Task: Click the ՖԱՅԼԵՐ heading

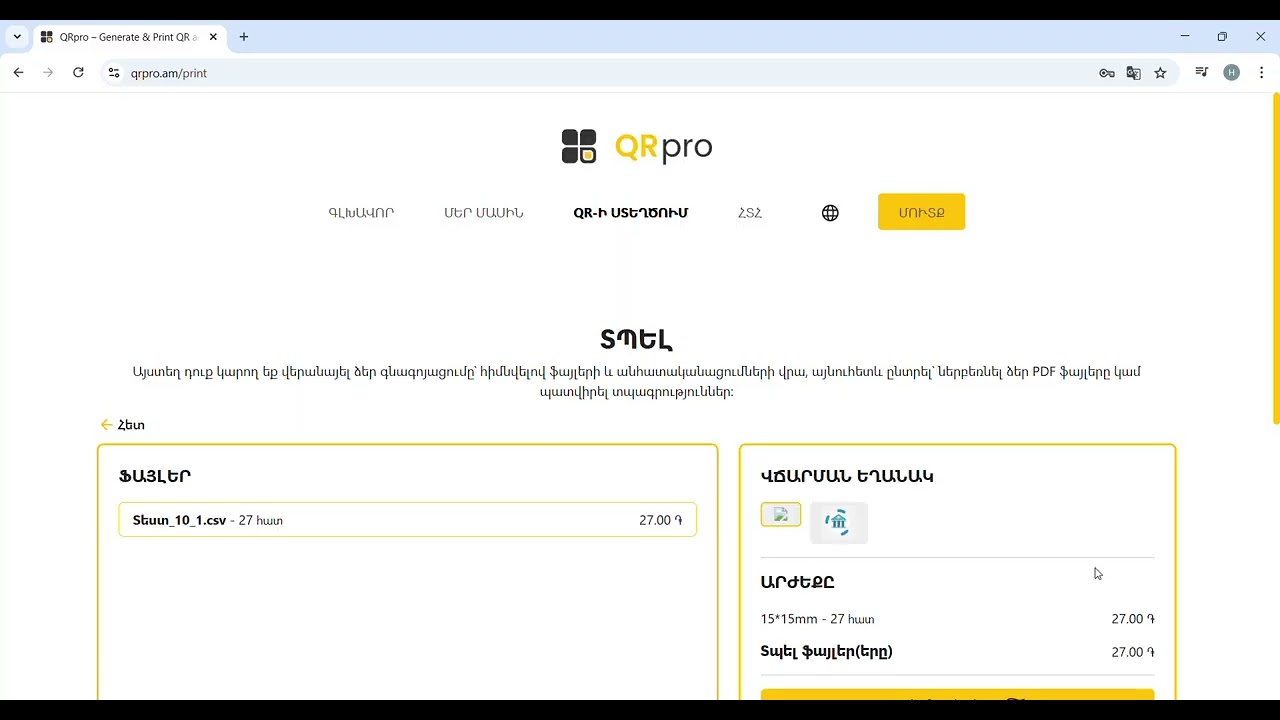Action: coord(155,476)
